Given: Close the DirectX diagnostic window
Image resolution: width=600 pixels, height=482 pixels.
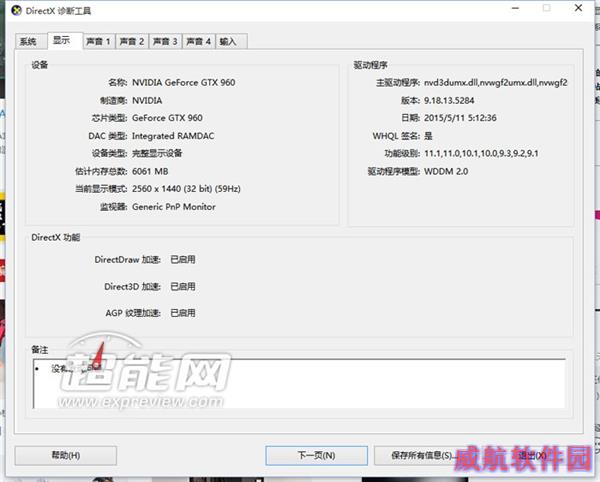Looking at the screenshot, I should click(578, 8).
